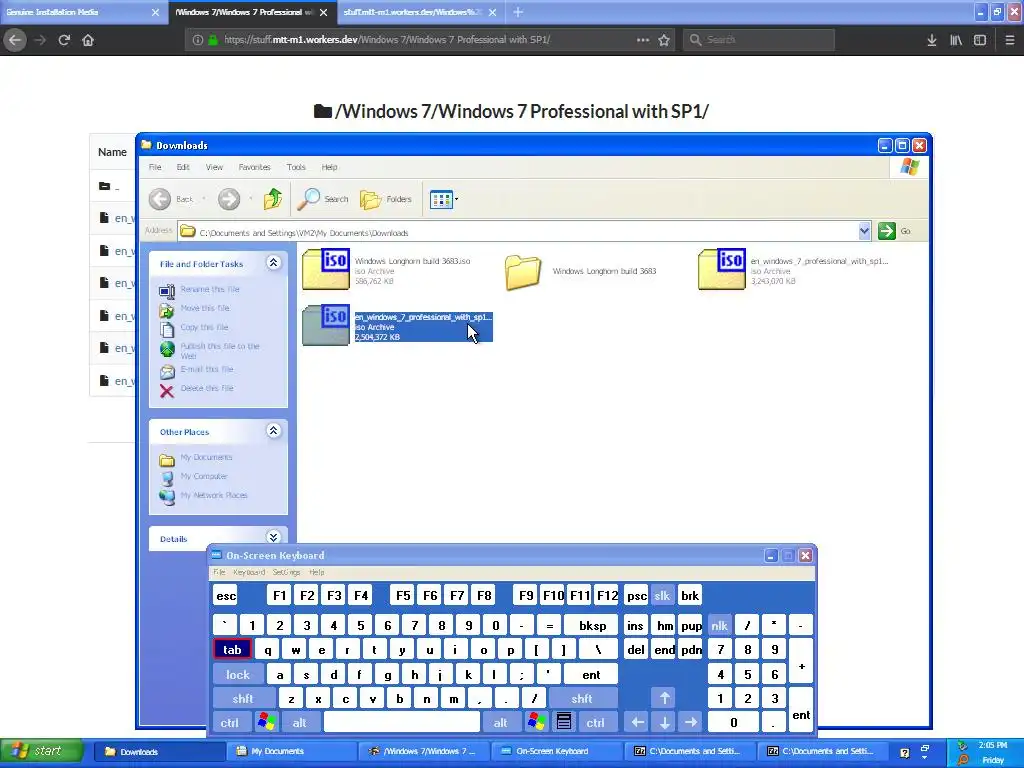Open Settings menu of On-Screen Keyboard

click(286, 572)
